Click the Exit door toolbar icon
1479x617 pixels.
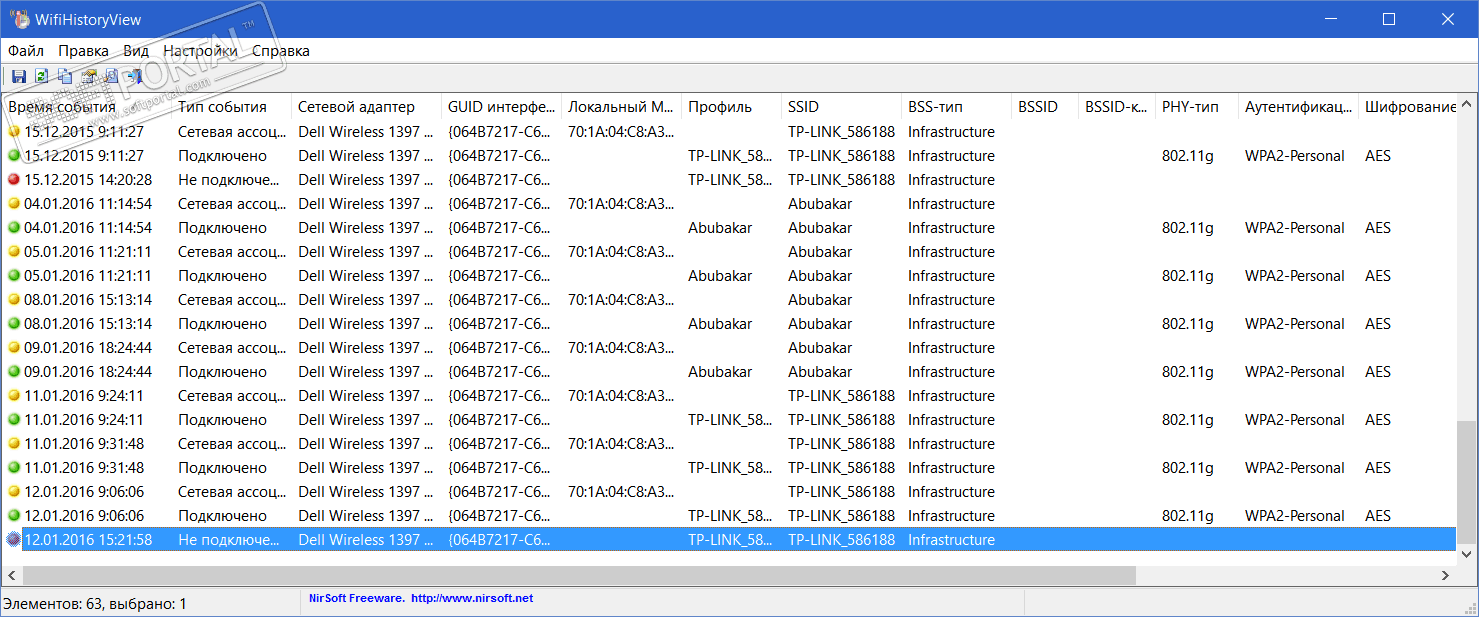(x=133, y=76)
